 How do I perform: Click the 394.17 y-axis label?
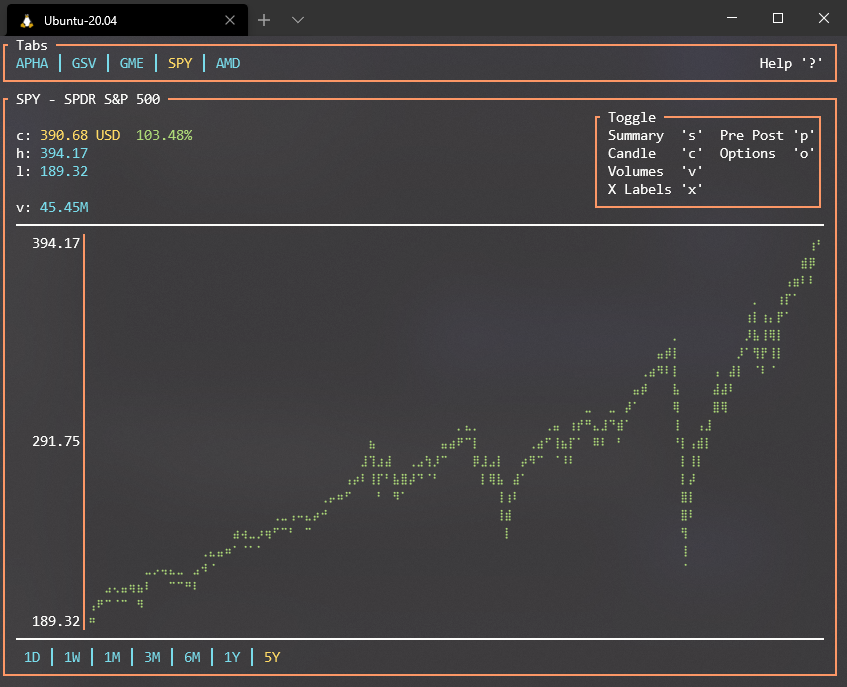point(56,244)
